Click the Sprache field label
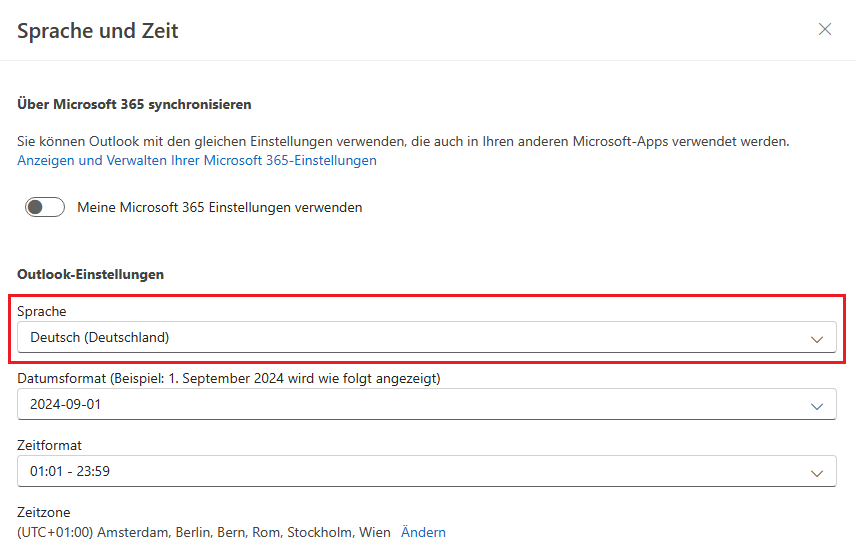The image size is (856, 550). tap(42, 311)
